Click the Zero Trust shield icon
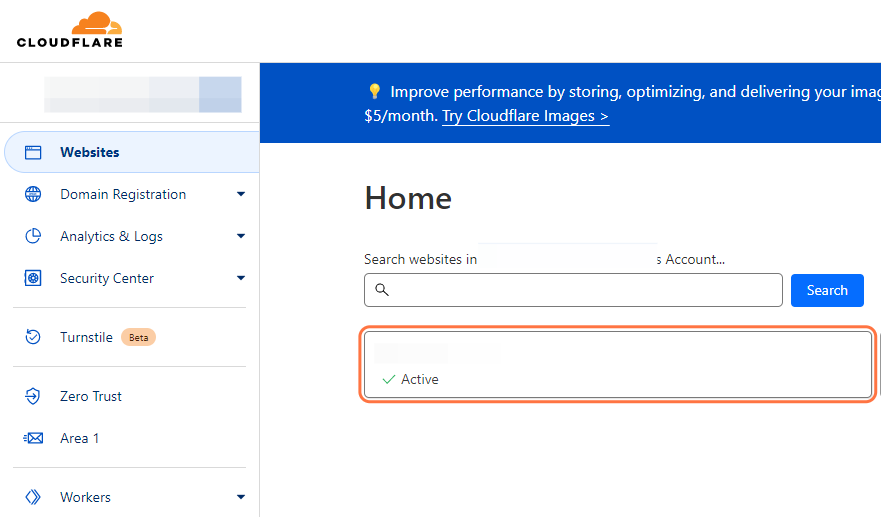The image size is (881, 517). (33, 397)
